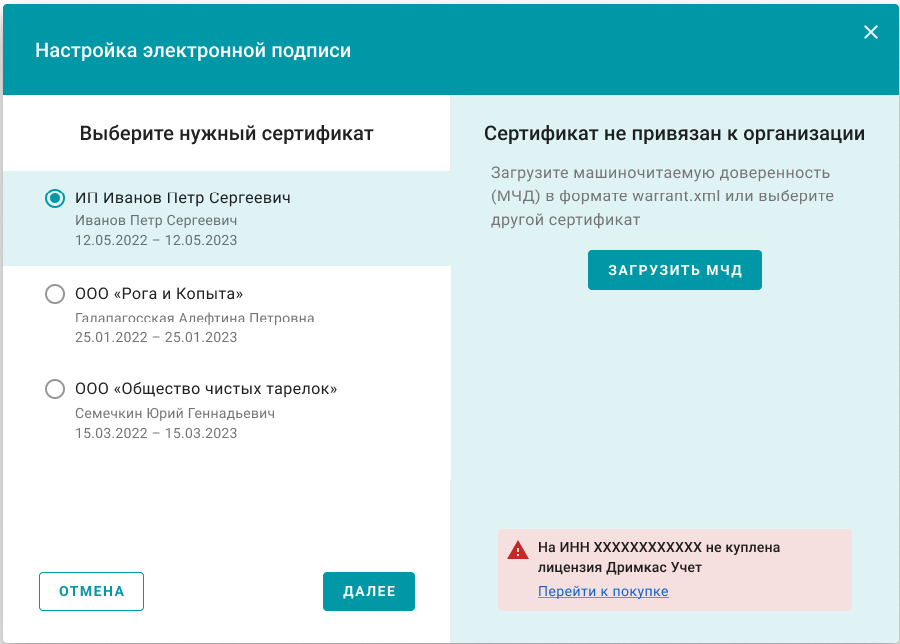Viewport: 900px width, 644px height.
Task: Click the validity dates 15.03.2022 – 15.03.2023
Action: (156, 433)
